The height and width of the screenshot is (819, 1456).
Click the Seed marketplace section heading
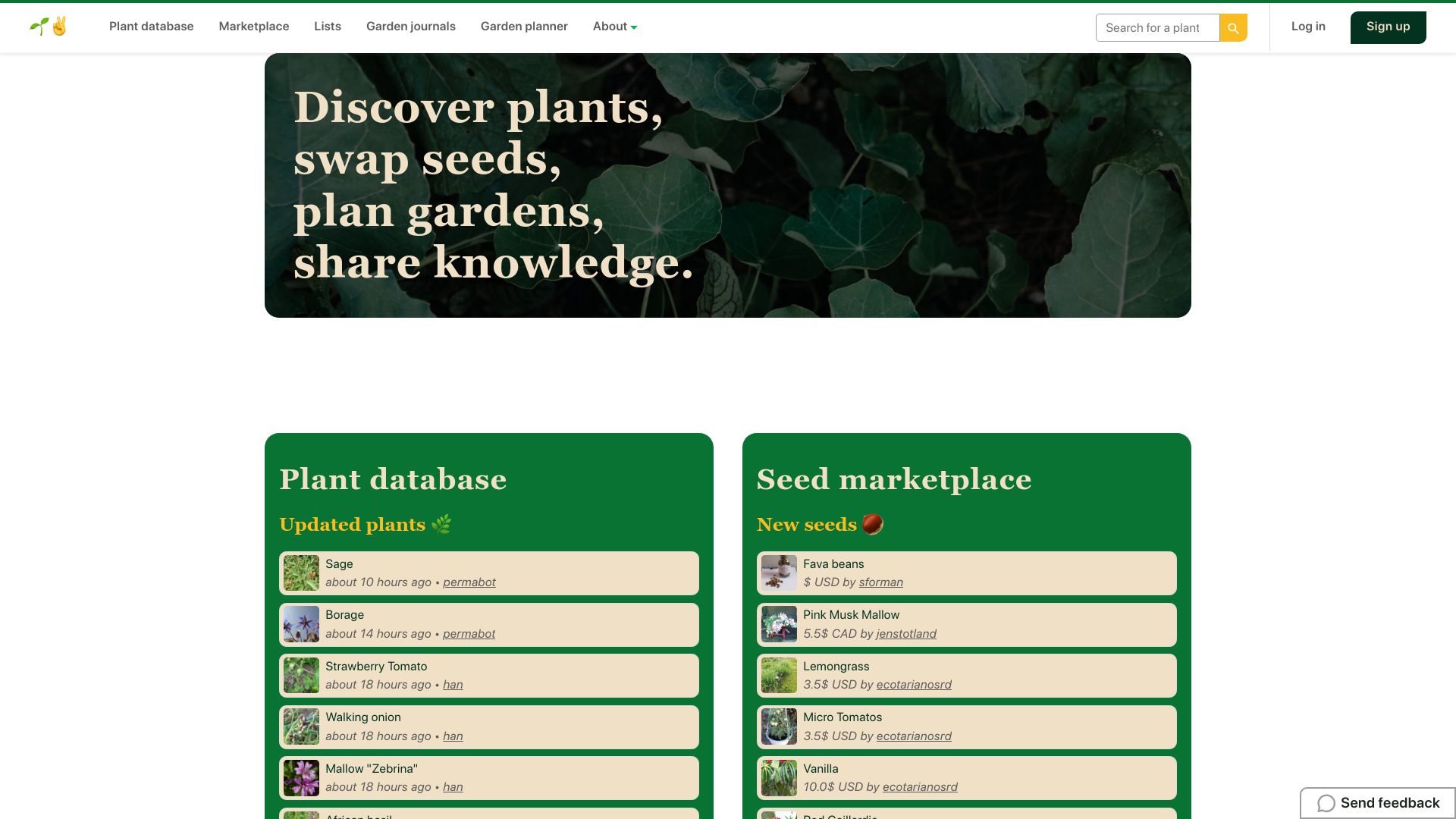[x=894, y=479]
